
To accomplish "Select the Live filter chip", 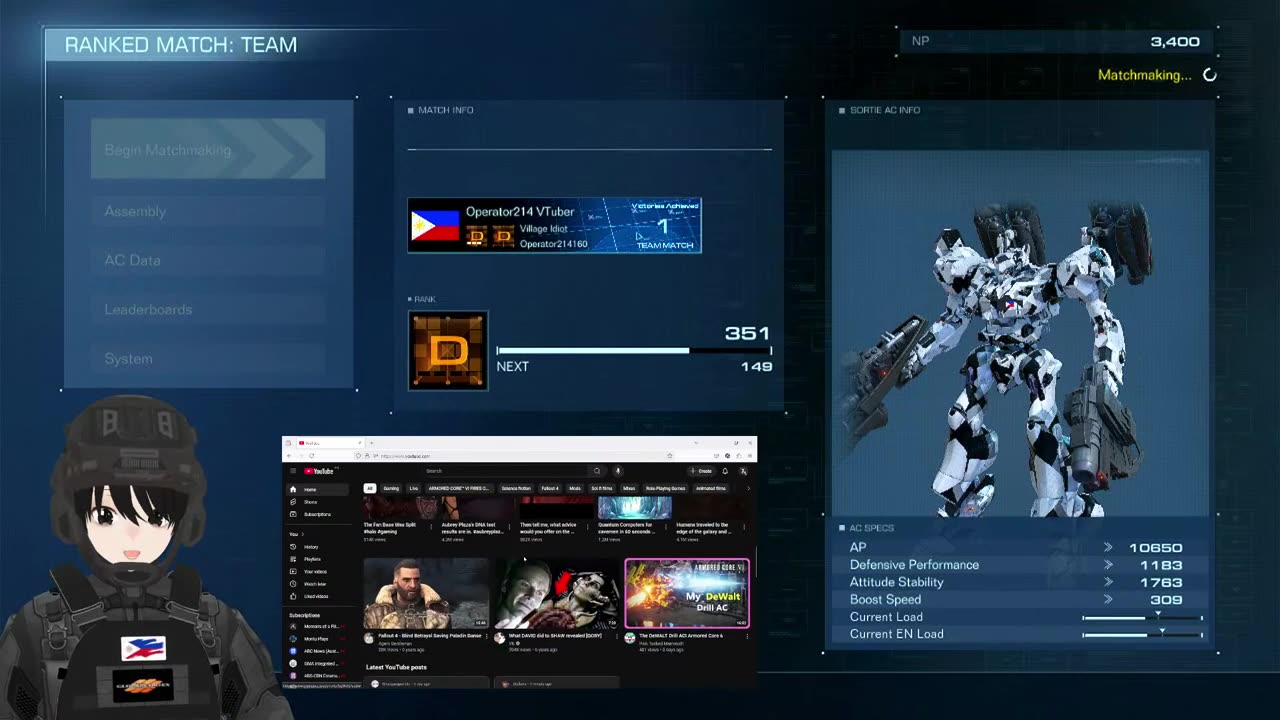I will click(414, 488).
